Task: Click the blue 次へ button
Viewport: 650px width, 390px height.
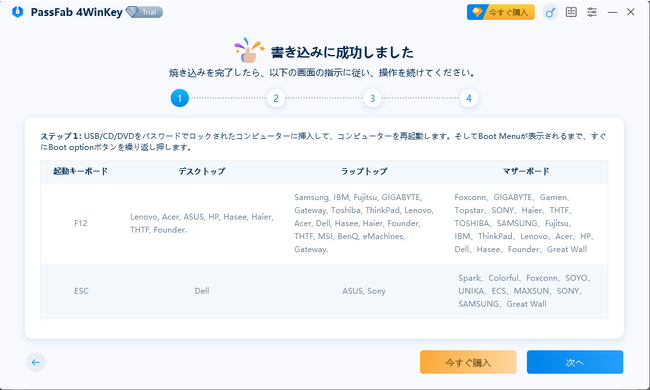Action: pyautogui.click(x=575, y=362)
